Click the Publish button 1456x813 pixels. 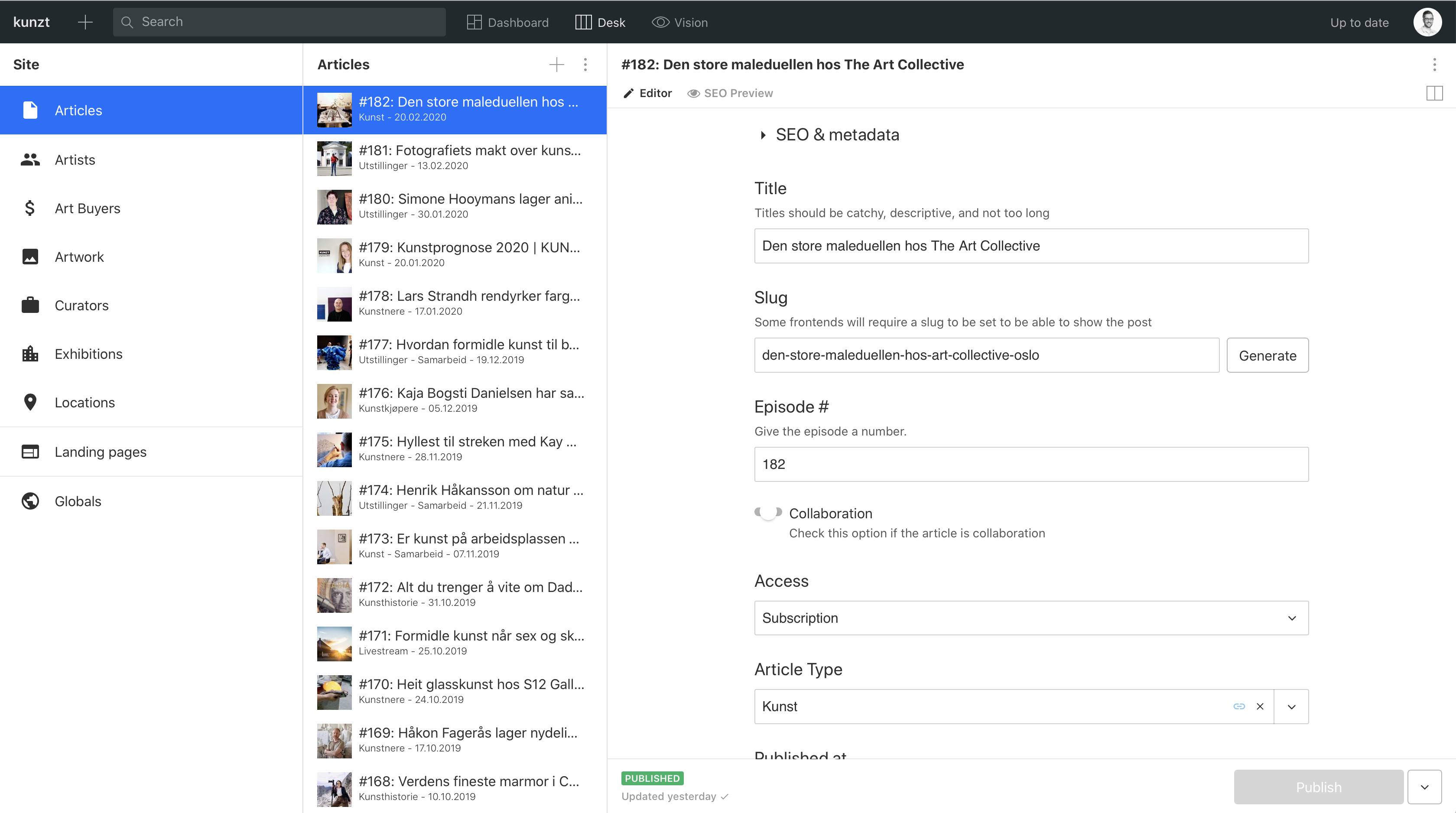point(1318,787)
